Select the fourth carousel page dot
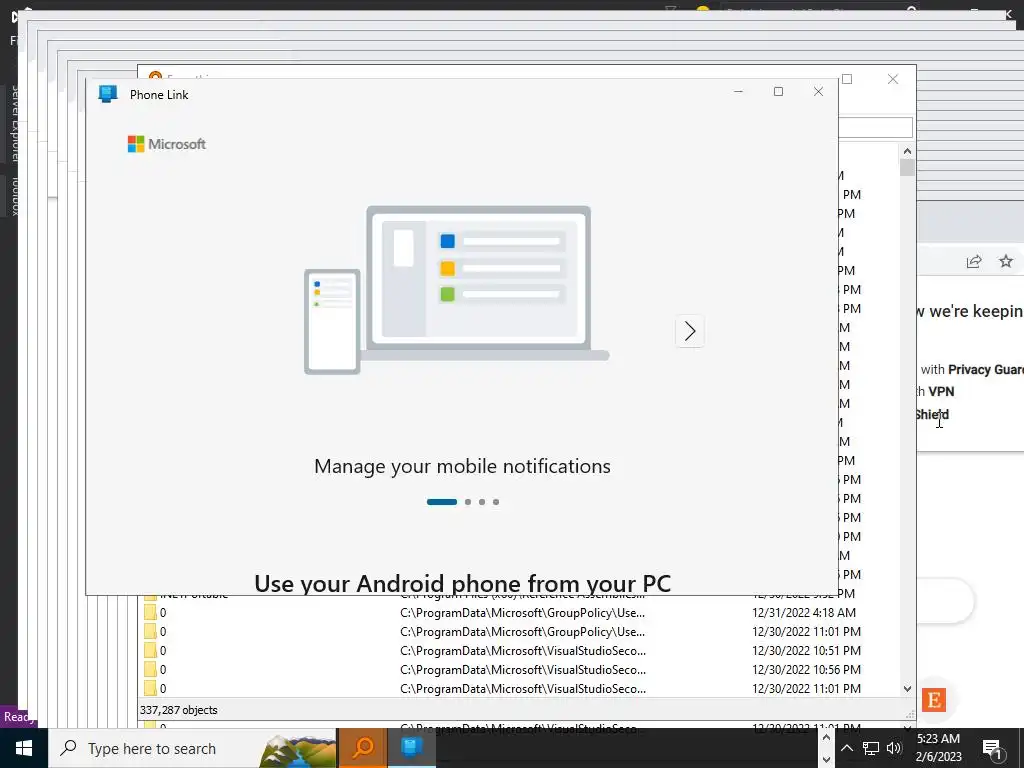 click(x=496, y=502)
